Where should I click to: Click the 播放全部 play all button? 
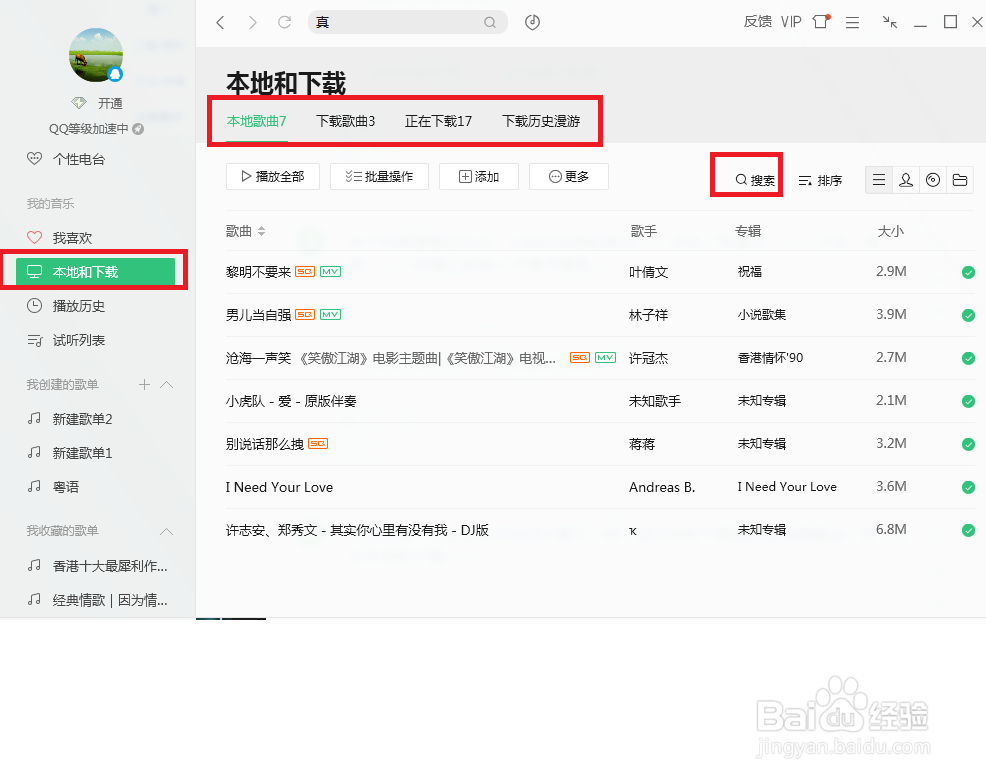tap(272, 176)
